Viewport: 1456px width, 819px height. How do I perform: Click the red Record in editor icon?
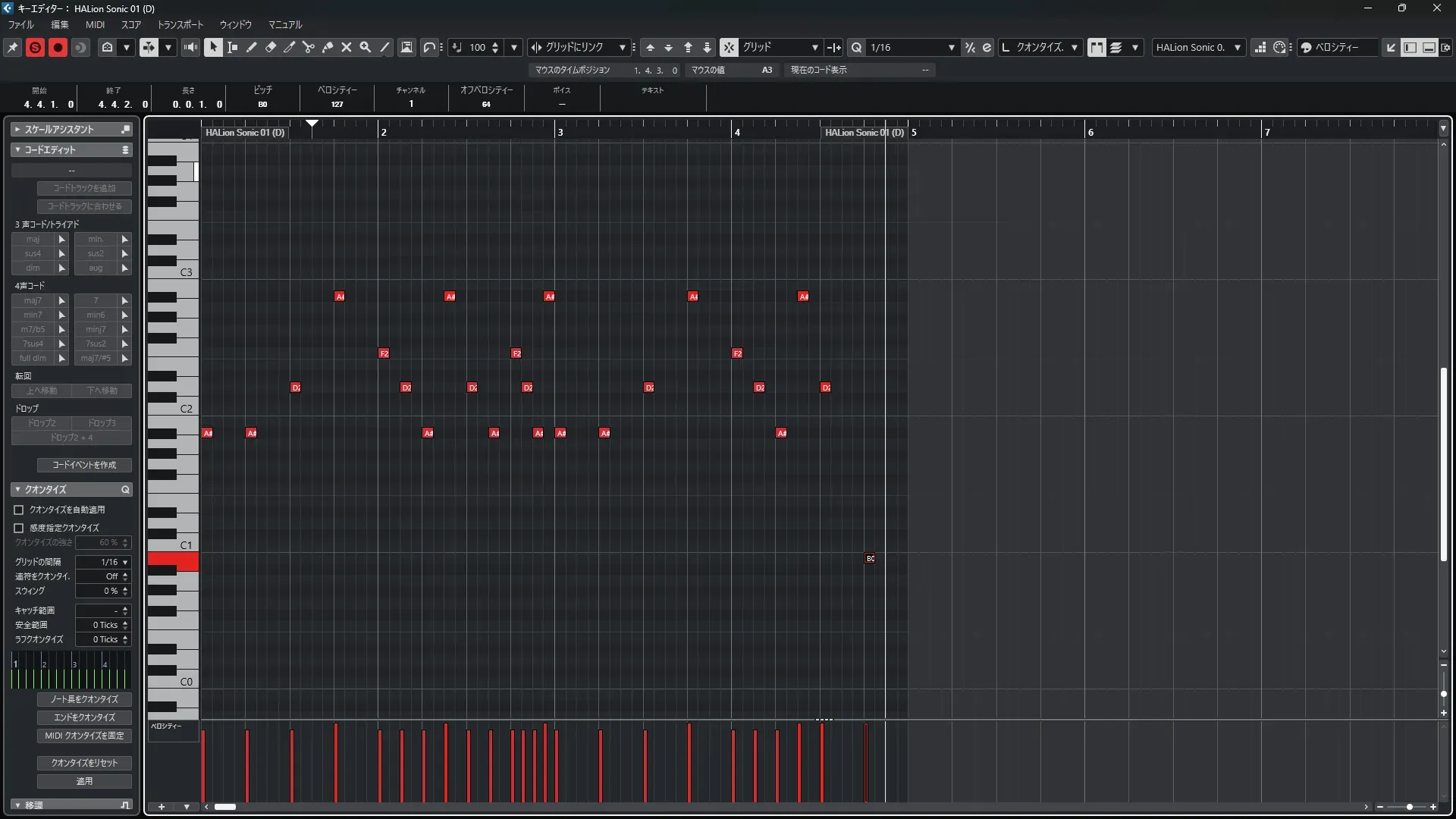click(58, 47)
